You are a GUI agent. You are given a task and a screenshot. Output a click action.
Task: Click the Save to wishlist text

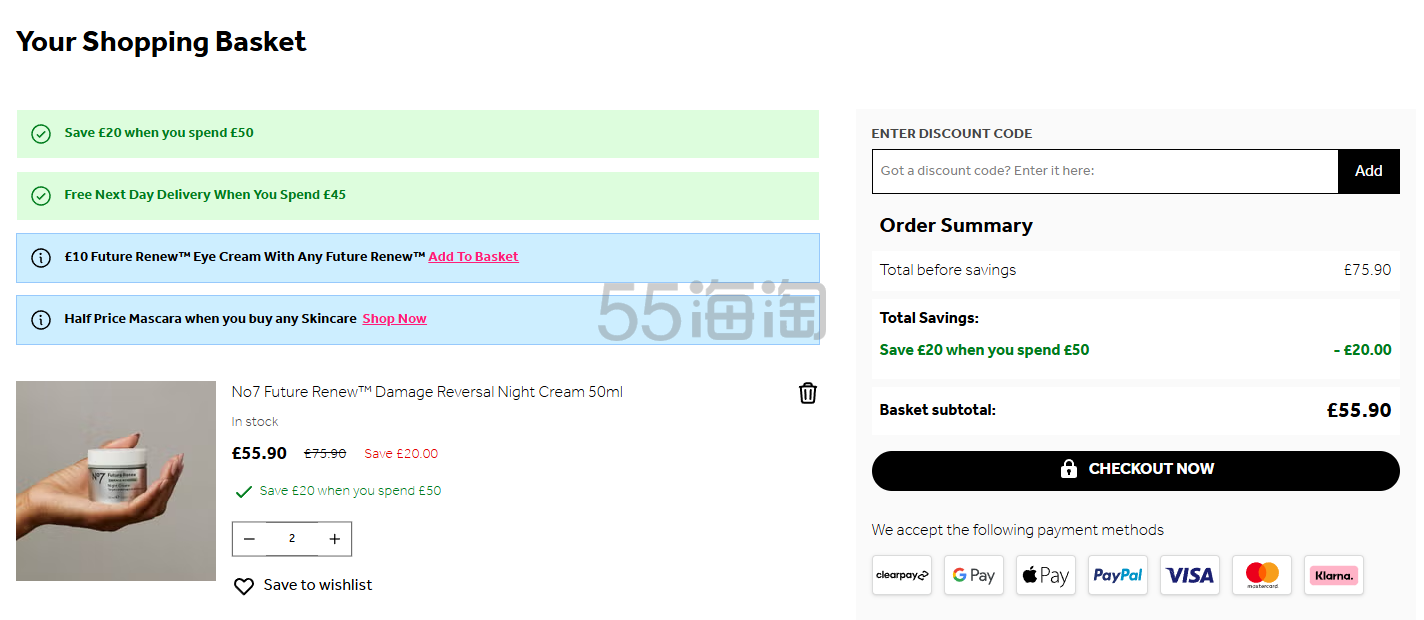click(317, 585)
